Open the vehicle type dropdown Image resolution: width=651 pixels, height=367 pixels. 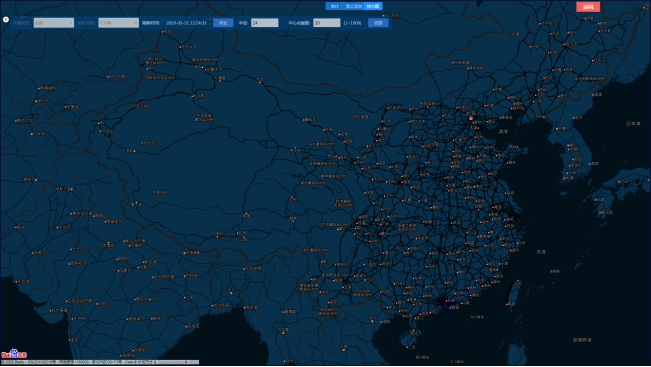(54, 23)
